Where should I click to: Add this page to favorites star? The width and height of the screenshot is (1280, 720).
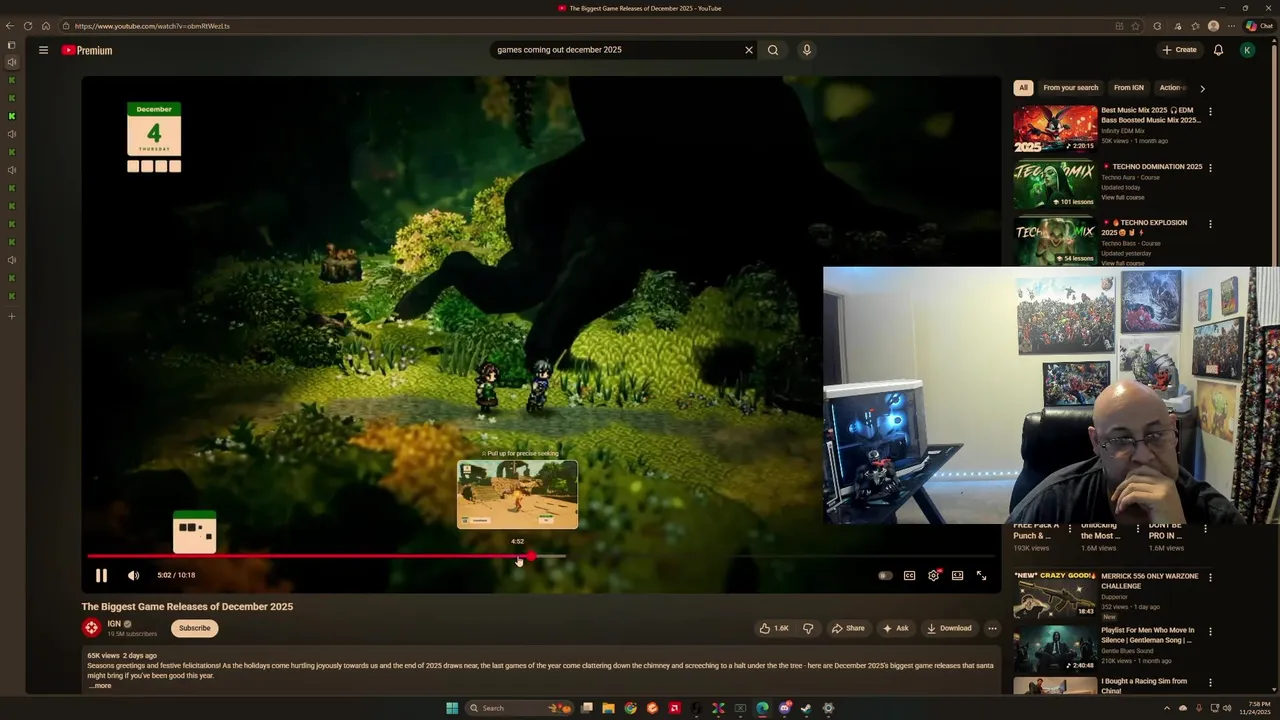pyautogui.click(x=1135, y=26)
